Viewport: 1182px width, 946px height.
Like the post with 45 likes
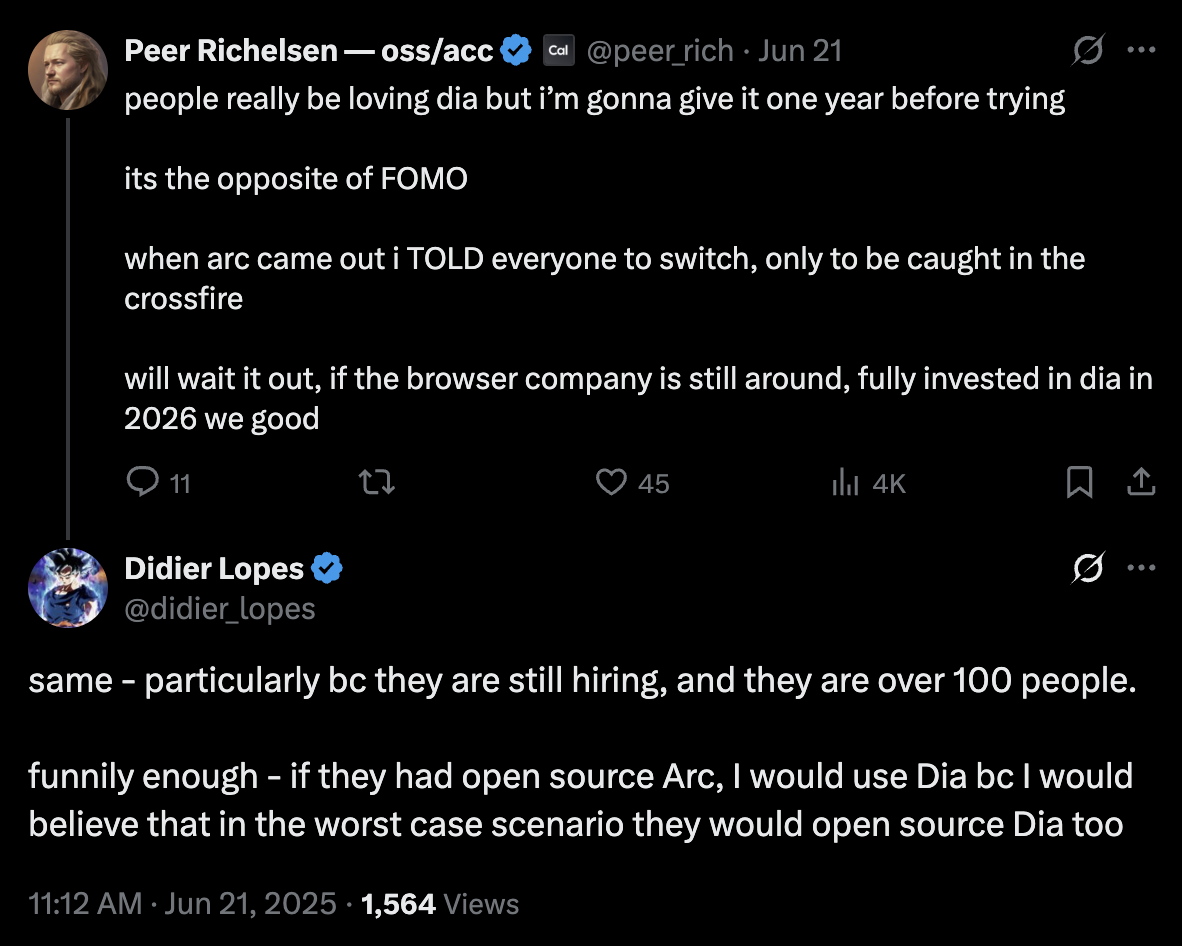[632, 482]
